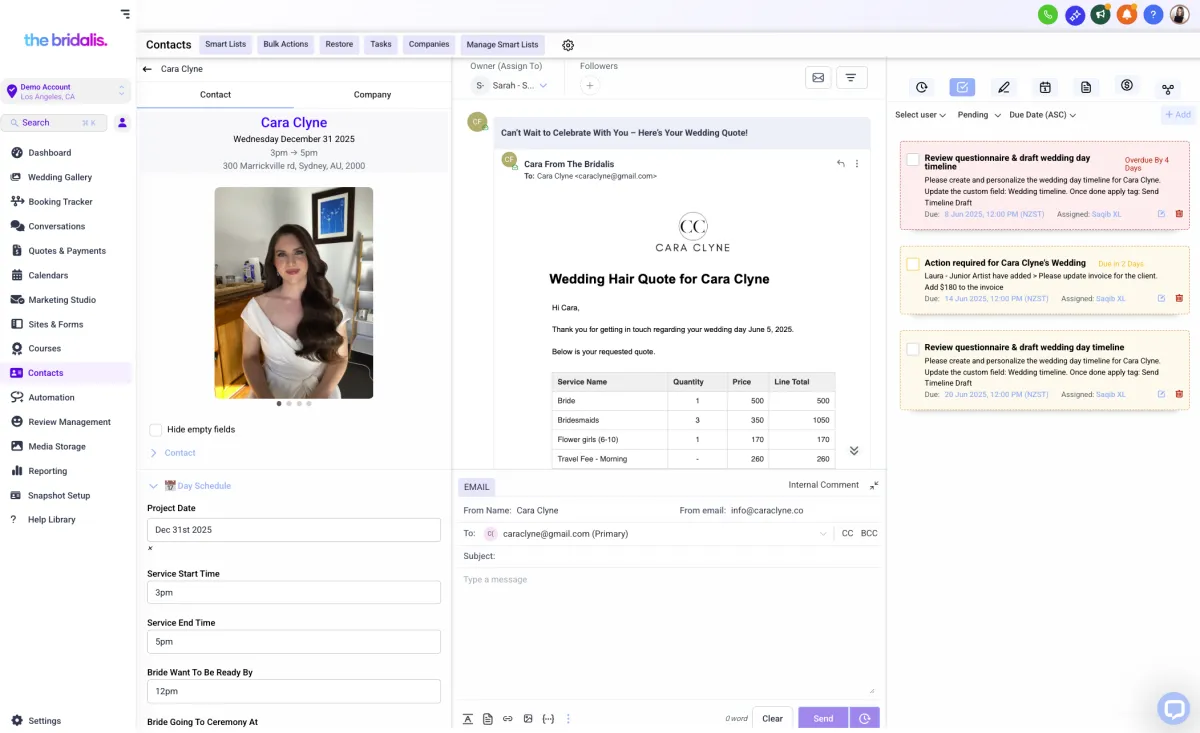Image resolution: width=1200 pixels, height=733 pixels.
Task: Insert image icon in email toolbar
Action: (528, 718)
